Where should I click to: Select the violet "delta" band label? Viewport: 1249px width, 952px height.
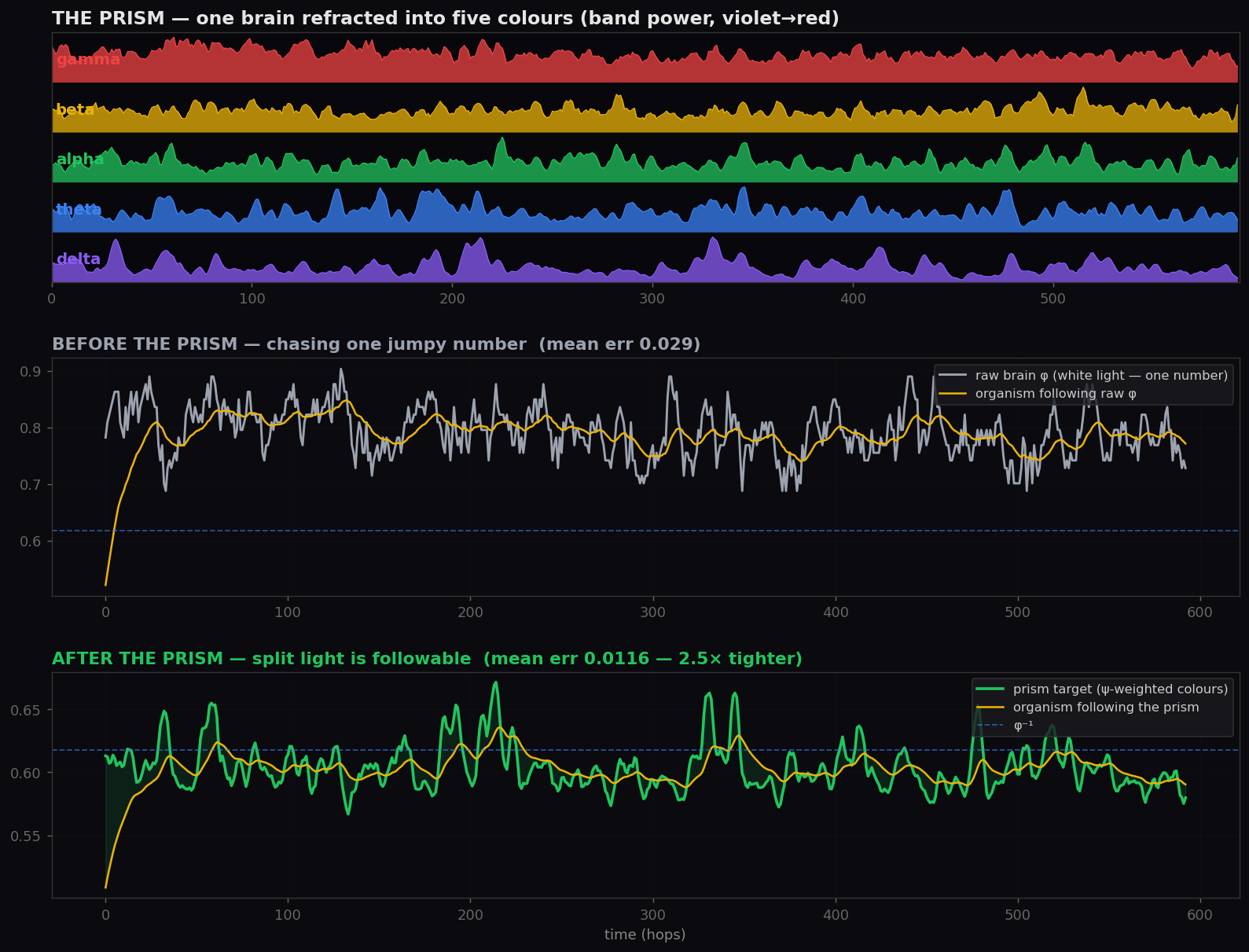coord(78,259)
